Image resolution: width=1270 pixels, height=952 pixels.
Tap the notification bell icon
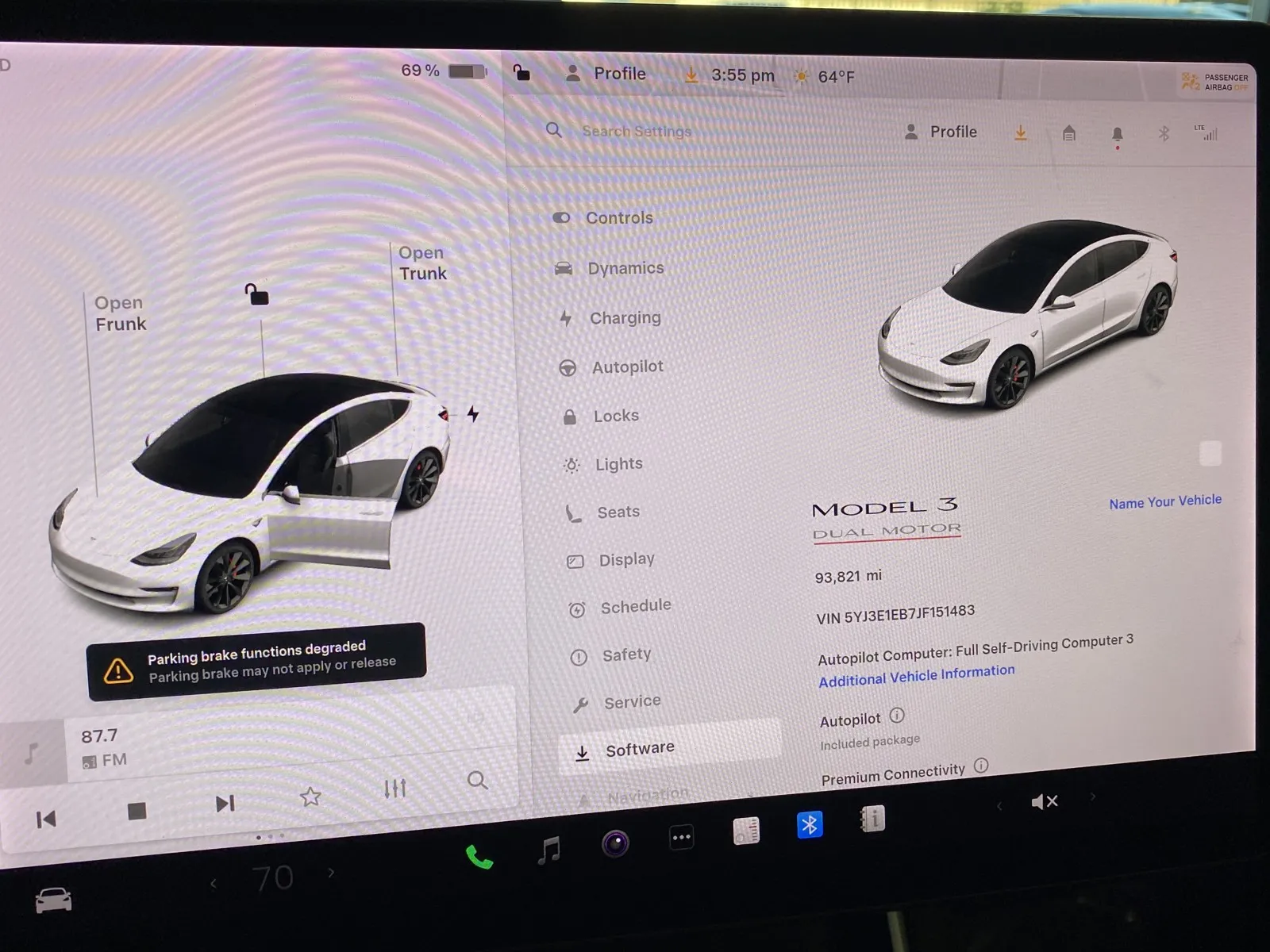pos(1117,134)
